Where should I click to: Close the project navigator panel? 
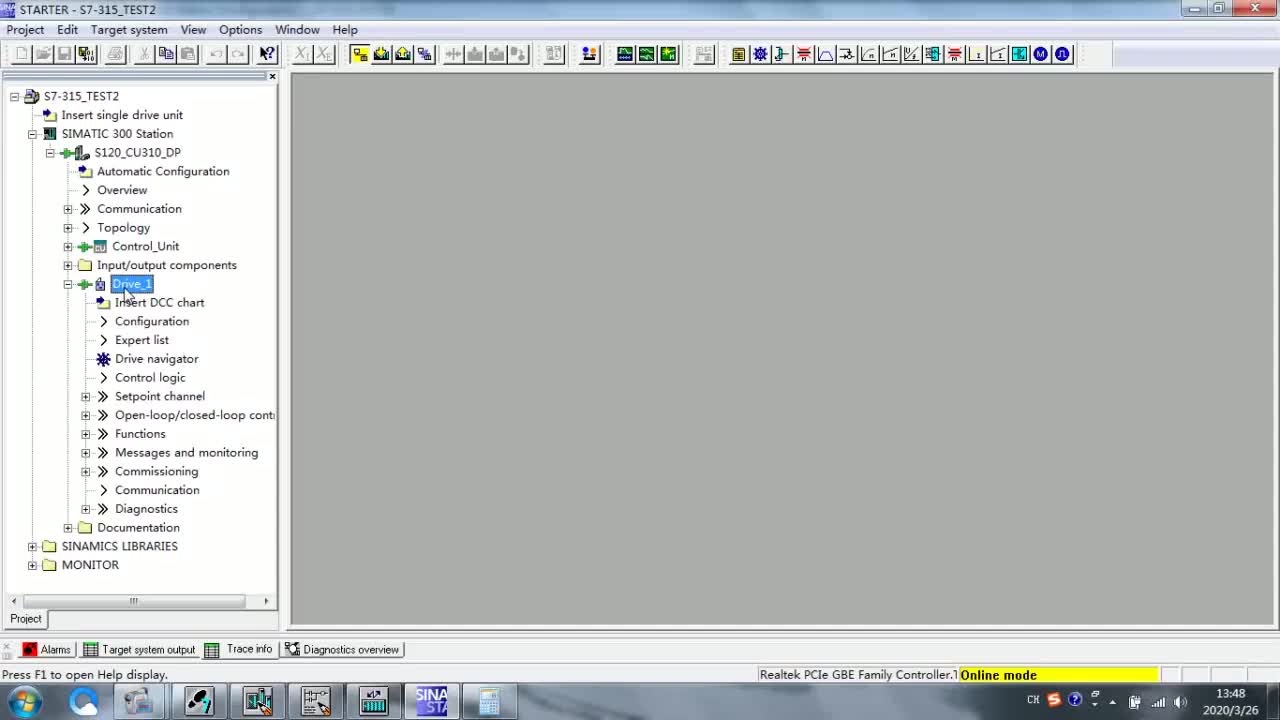click(x=272, y=76)
